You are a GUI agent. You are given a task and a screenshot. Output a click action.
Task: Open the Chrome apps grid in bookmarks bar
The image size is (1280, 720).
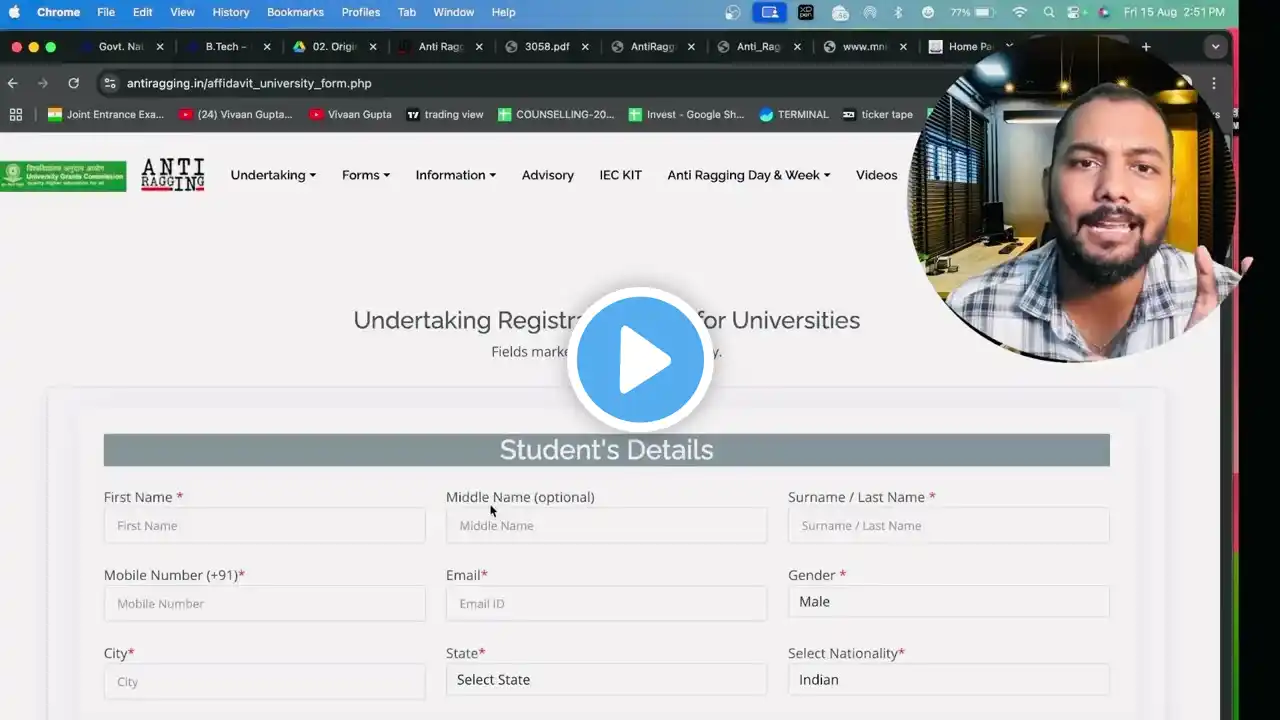click(x=15, y=114)
